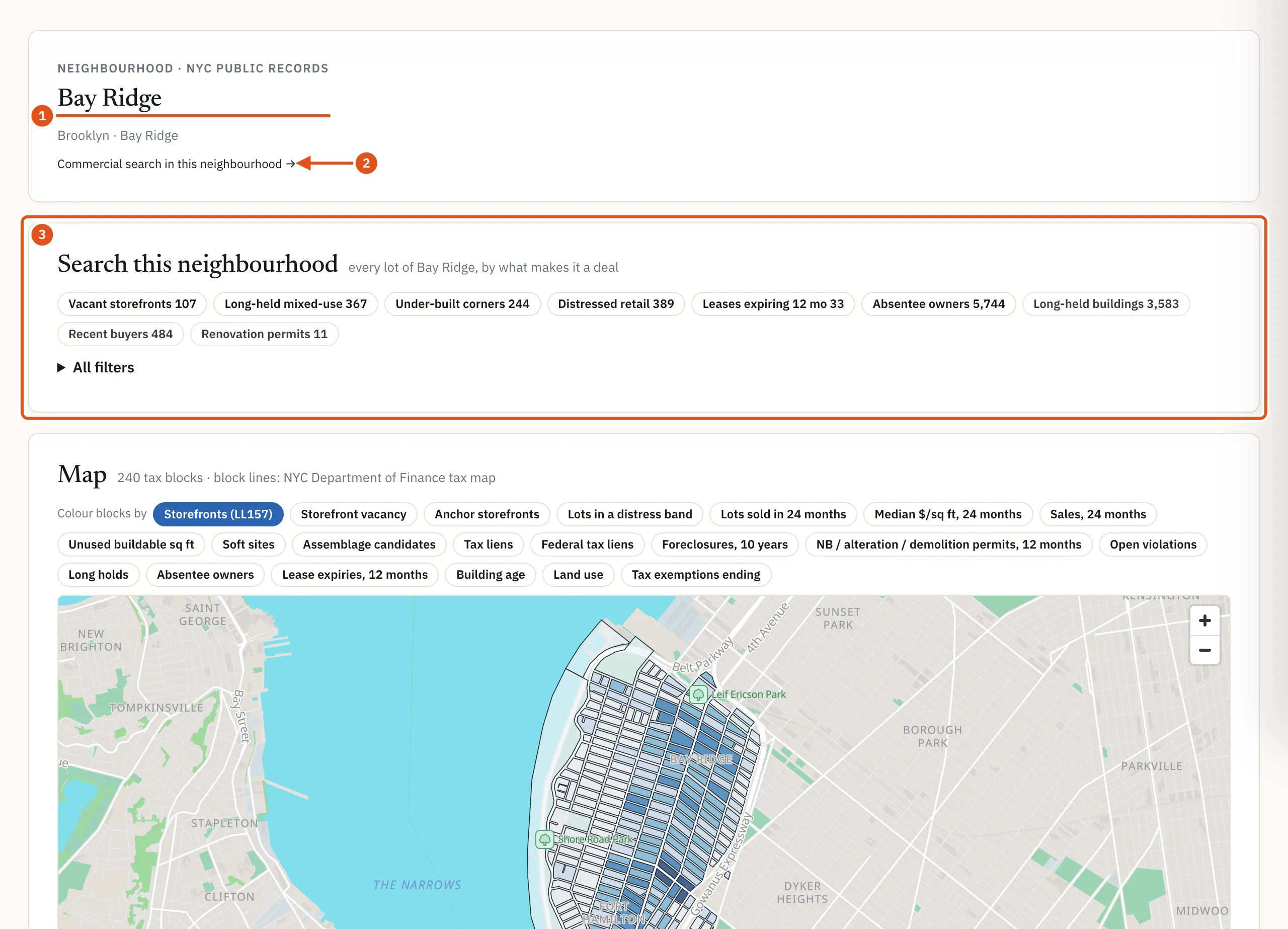Select Renovation permits 11 chip
Image resolution: width=1288 pixels, height=929 pixels.
[264, 334]
